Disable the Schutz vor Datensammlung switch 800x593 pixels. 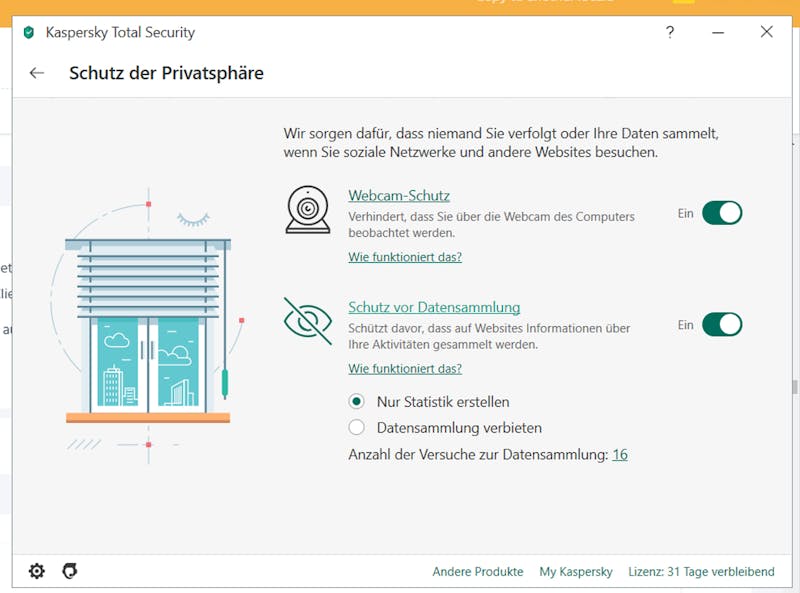tap(722, 325)
